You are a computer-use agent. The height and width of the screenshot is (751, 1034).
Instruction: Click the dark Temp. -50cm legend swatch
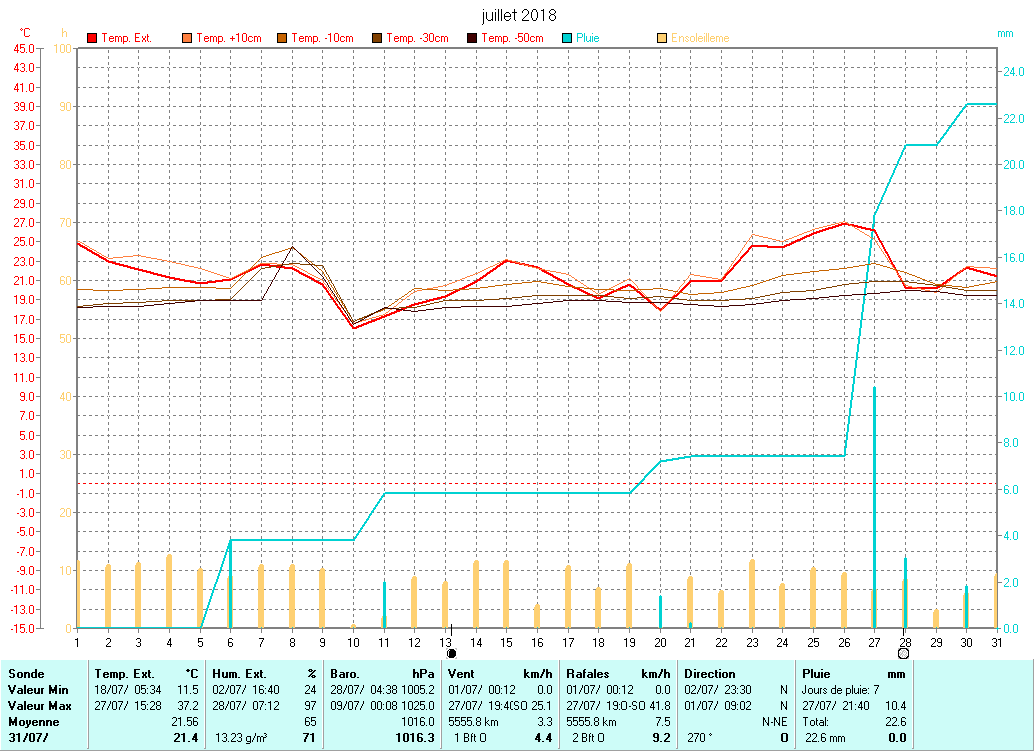pyautogui.click(x=472, y=38)
